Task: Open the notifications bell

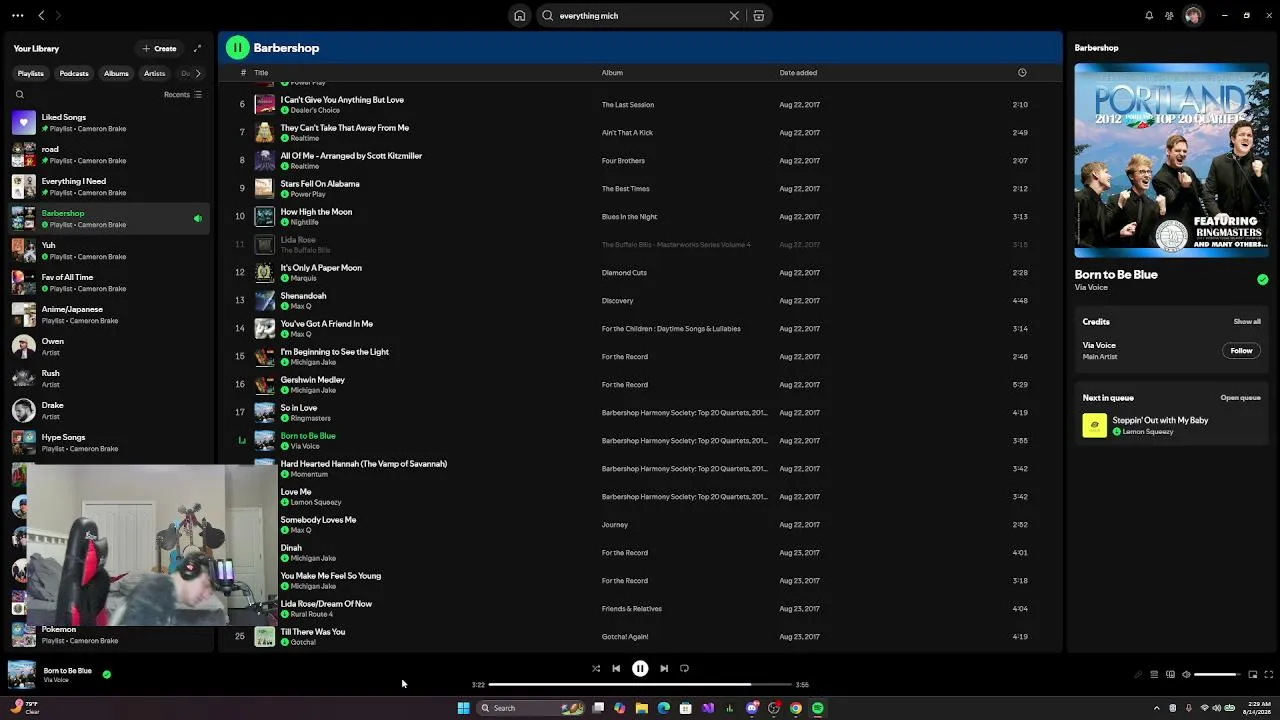Action: (x=1149, y=15)
